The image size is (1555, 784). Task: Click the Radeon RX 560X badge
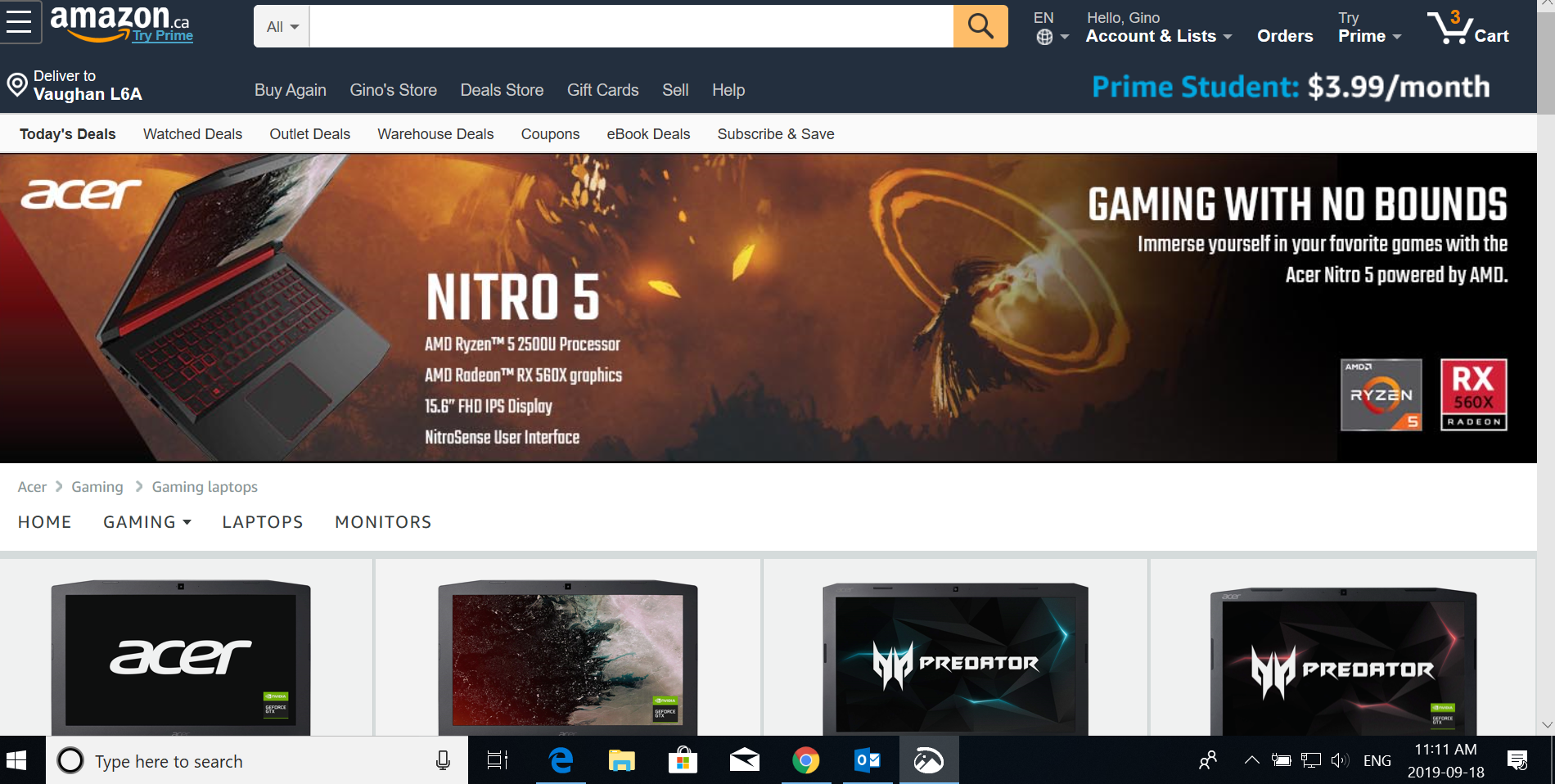pos(1473,394)
